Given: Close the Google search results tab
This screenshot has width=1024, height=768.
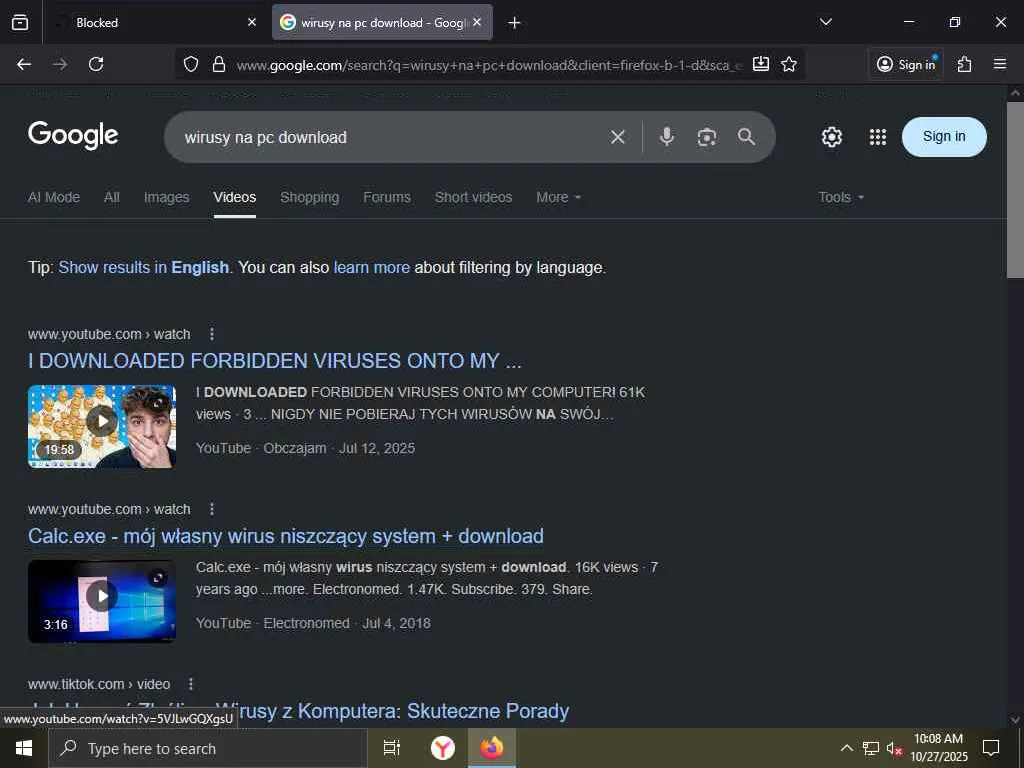Looking at the screenshot, I should coord(477,22).
